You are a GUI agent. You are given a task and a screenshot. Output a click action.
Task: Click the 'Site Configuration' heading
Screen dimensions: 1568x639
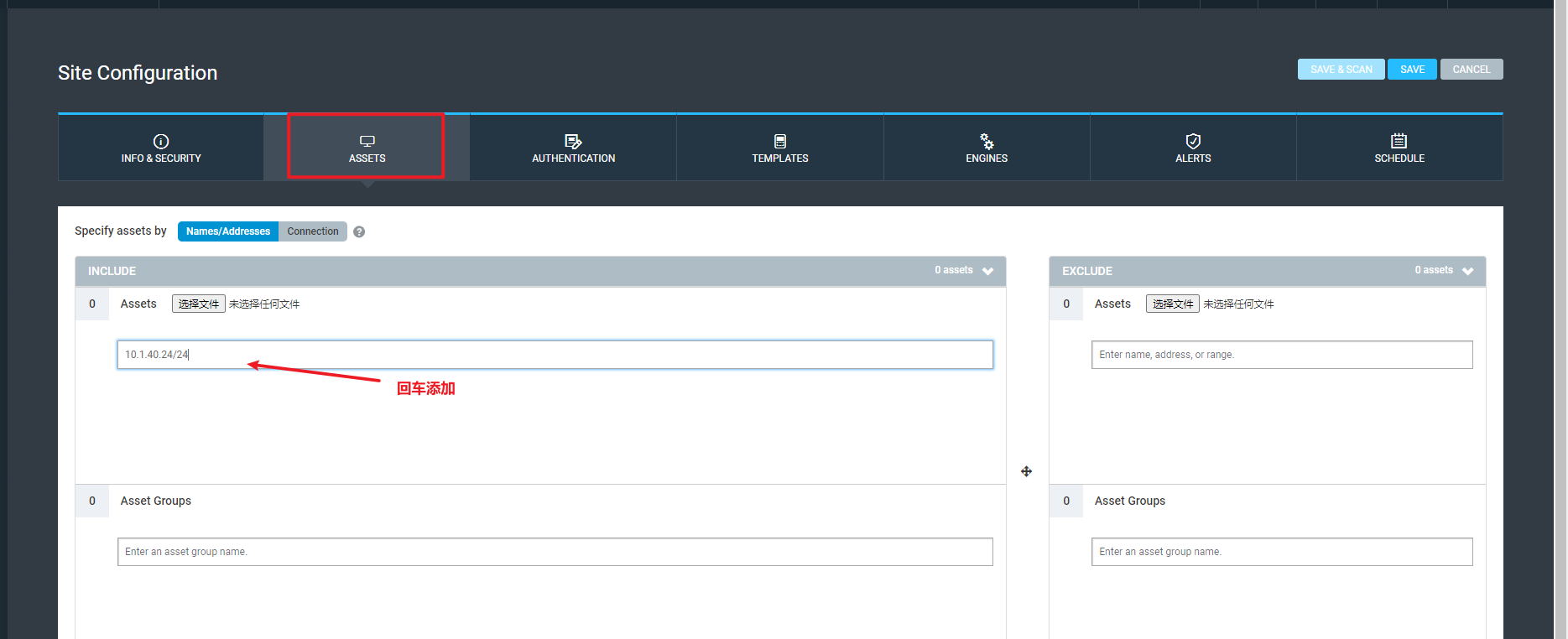point(138,73)
